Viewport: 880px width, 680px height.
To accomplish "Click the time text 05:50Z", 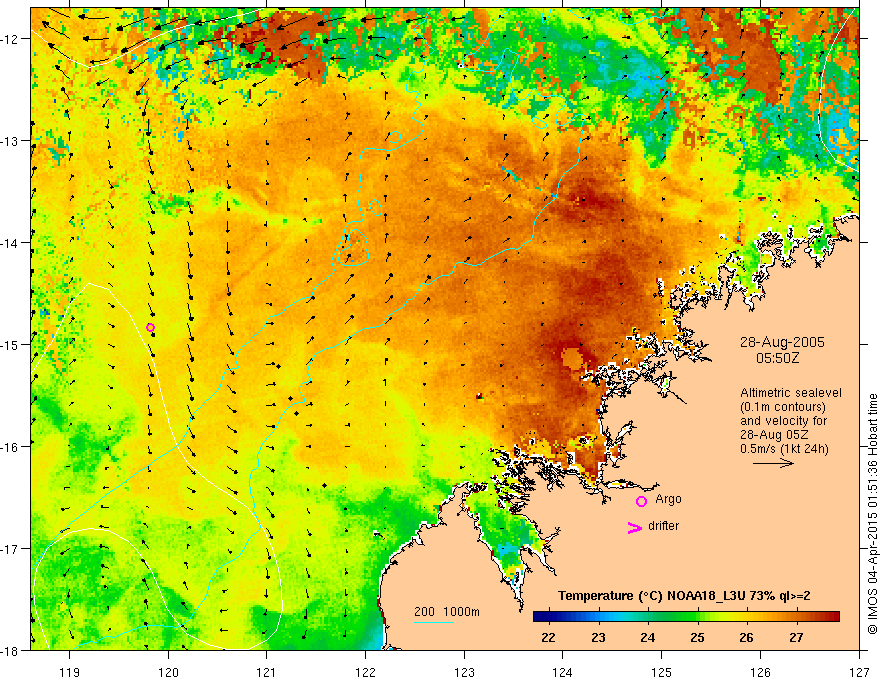I will (x=778, y=358).
